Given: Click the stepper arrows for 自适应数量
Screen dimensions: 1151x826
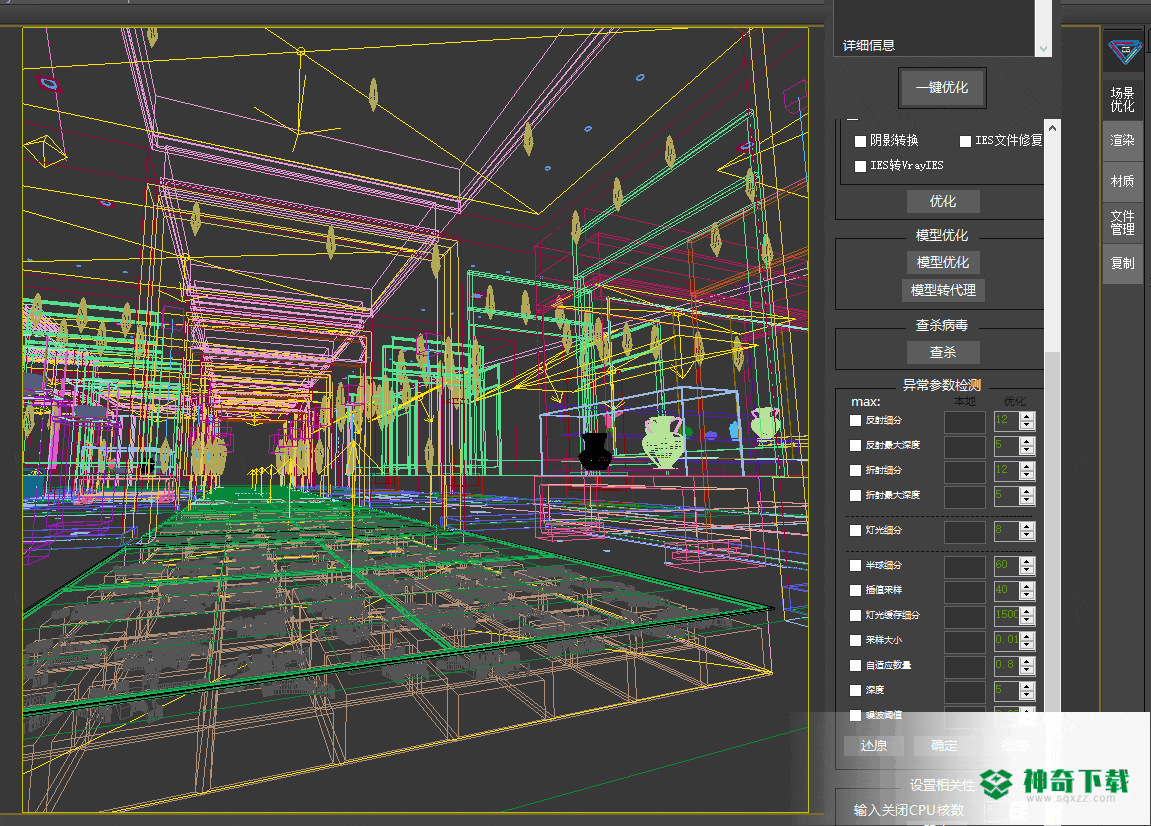Looking at the screenshot, I should click(x=1028, y=665).
